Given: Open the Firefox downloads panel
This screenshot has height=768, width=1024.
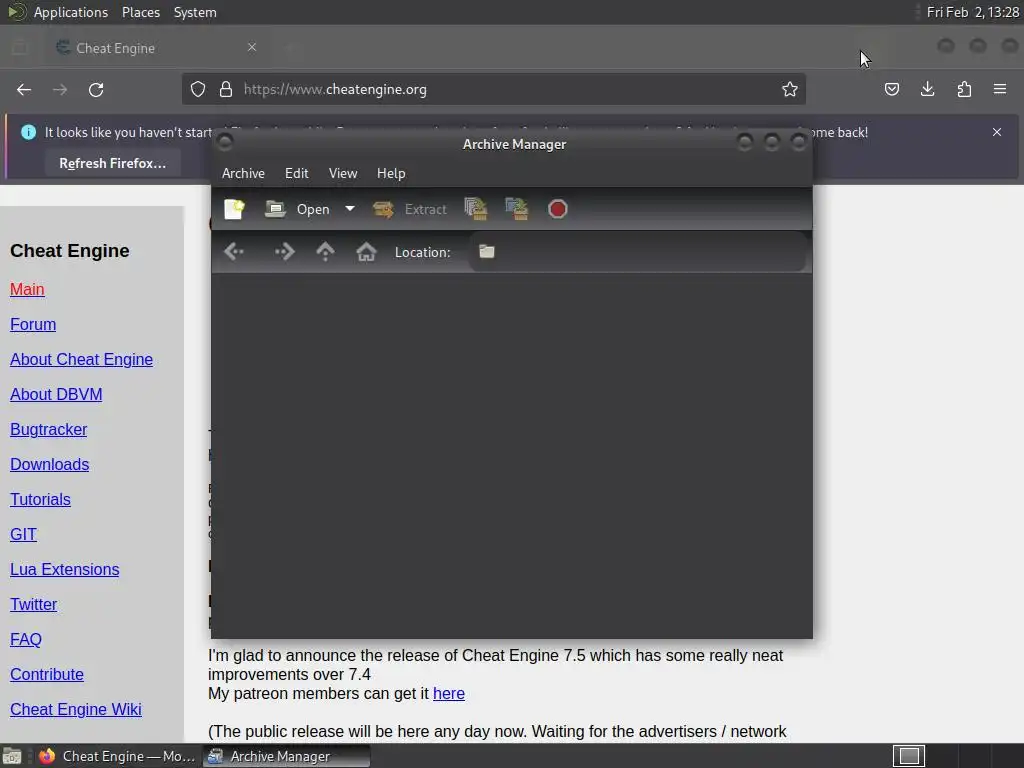Looking at the screenshot, I should click(927, 89).
